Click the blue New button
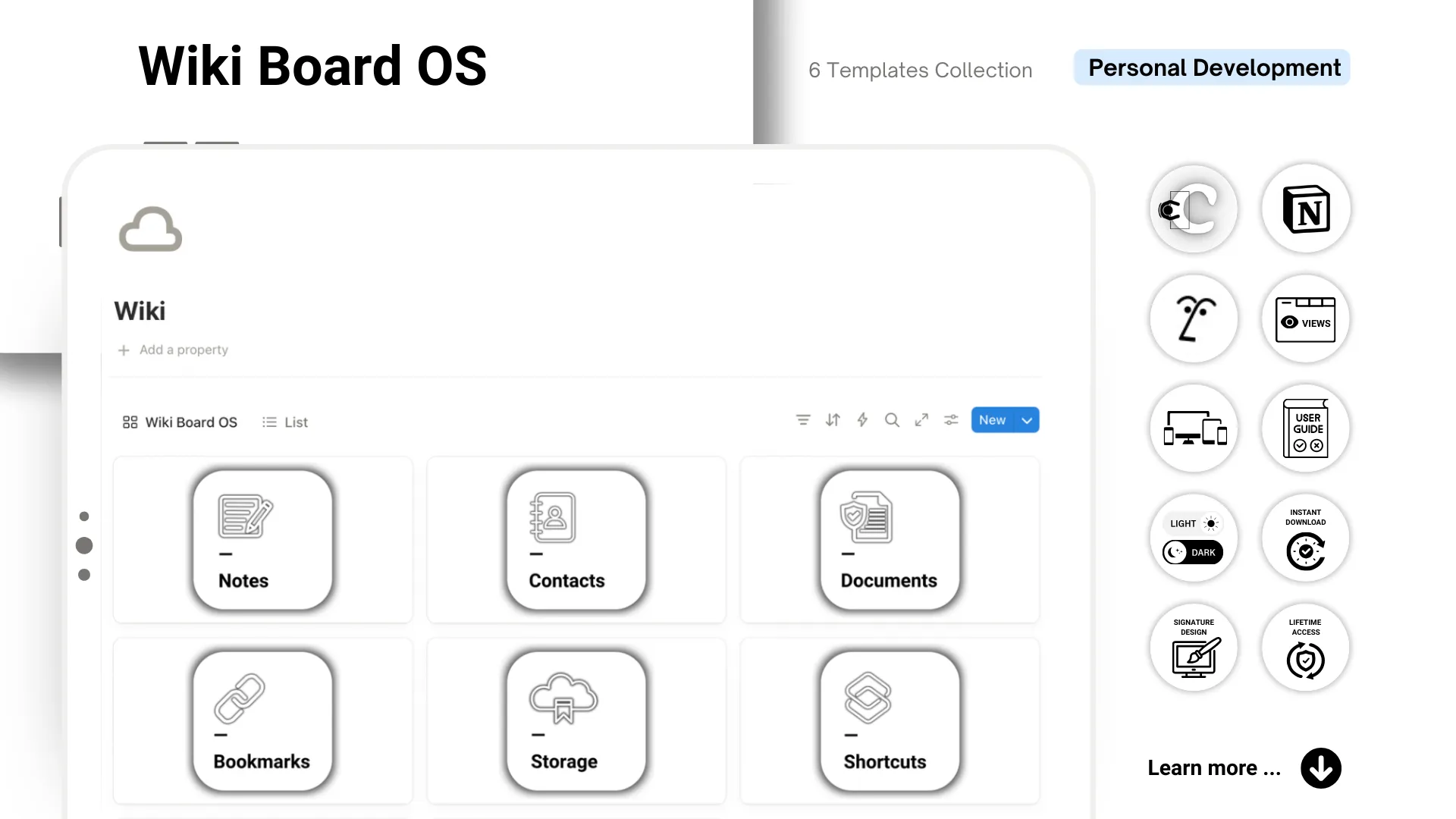This screenshot has width=1456, height=819. (x=992, y=420)
